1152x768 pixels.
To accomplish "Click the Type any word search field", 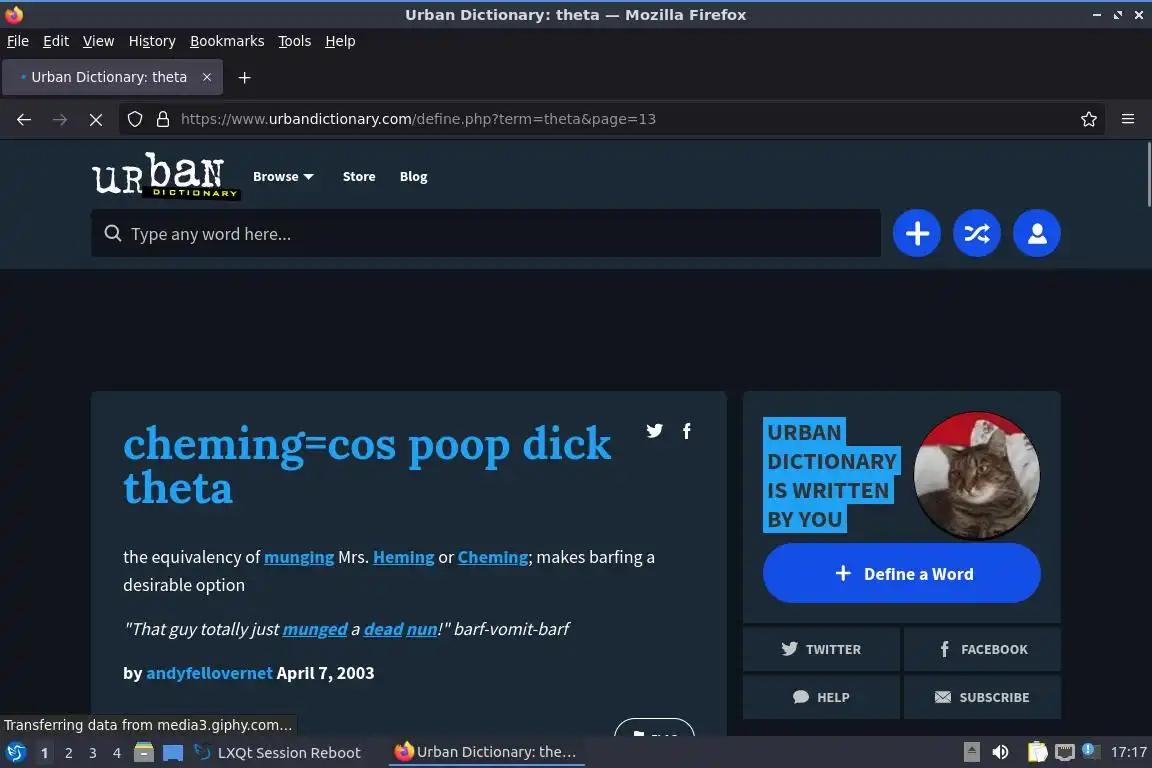I will tap(486, 234).
